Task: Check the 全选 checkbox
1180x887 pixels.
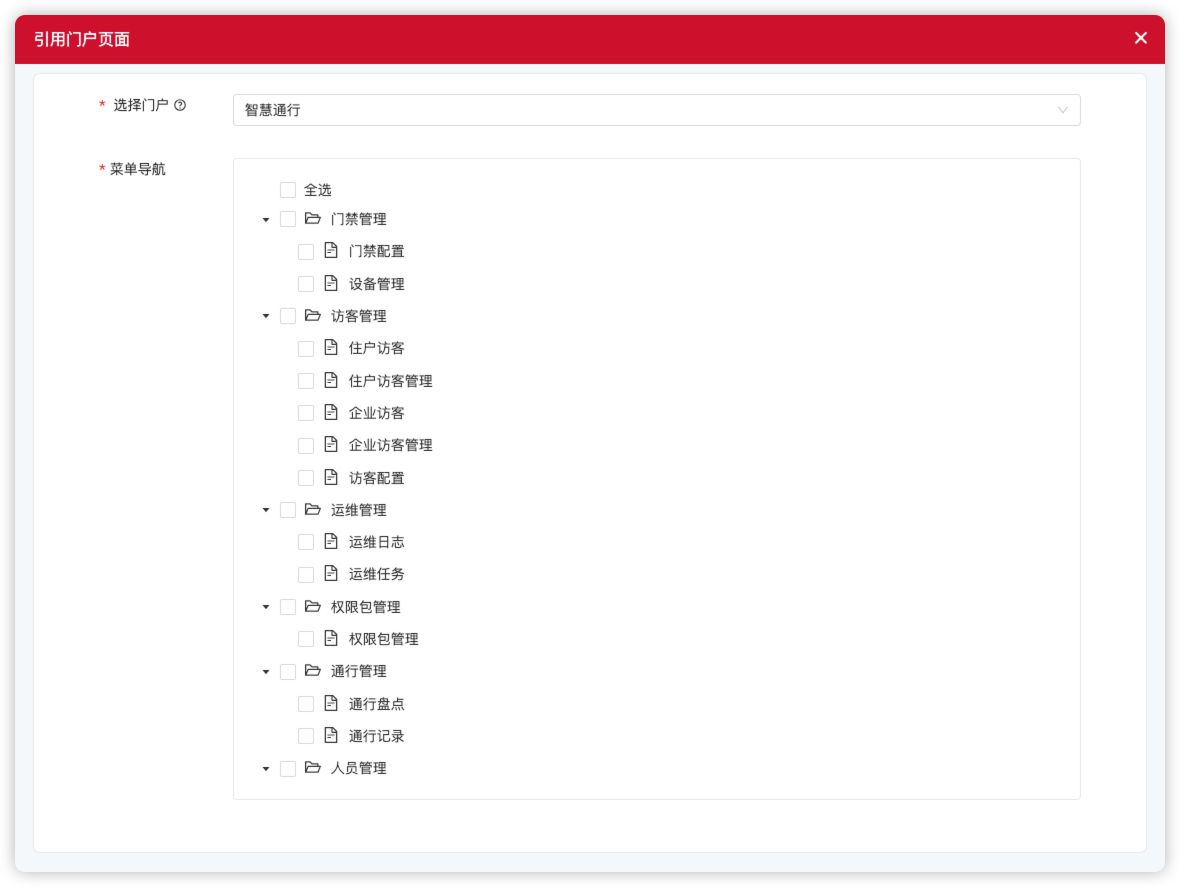Action: coord(288,190)
